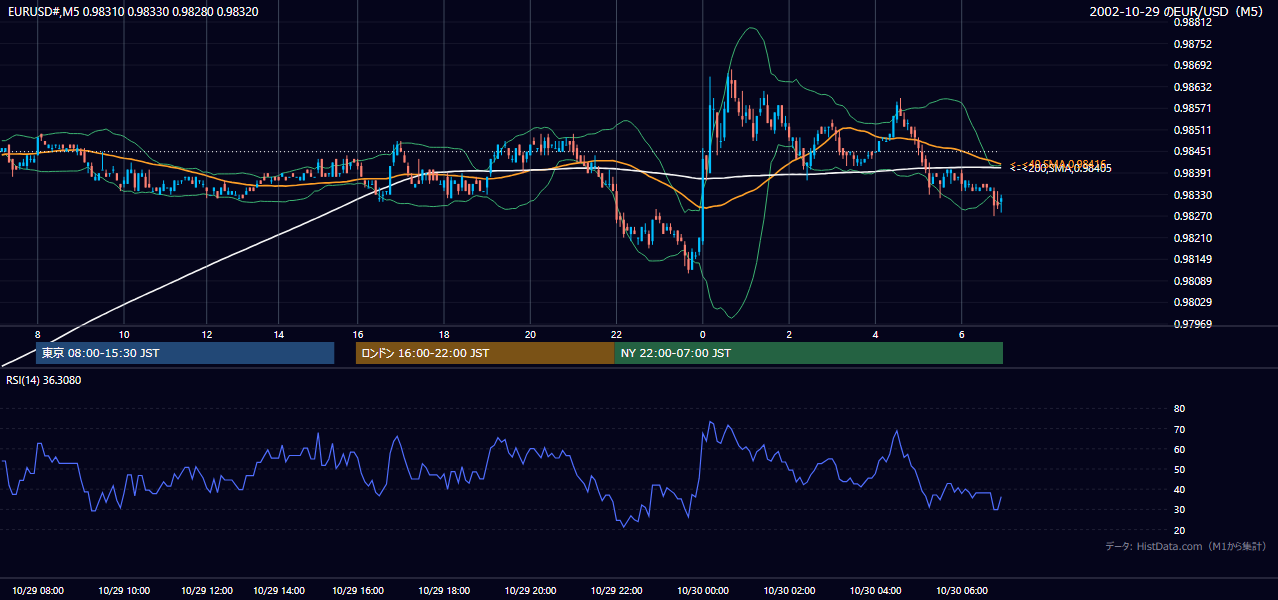Click hour label 0 on price chart axis
The image size is (1278, 600).
[x=703, y=334]
